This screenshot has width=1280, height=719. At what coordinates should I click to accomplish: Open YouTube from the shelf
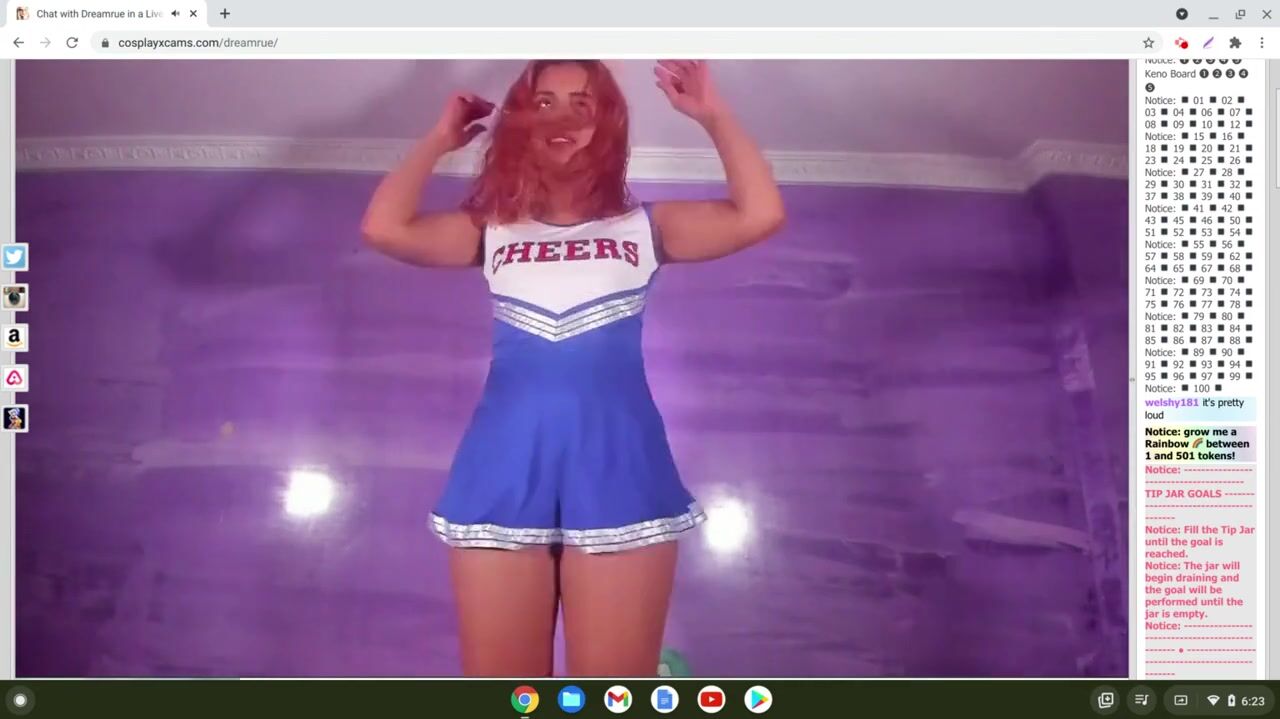(x=711, y=700)
